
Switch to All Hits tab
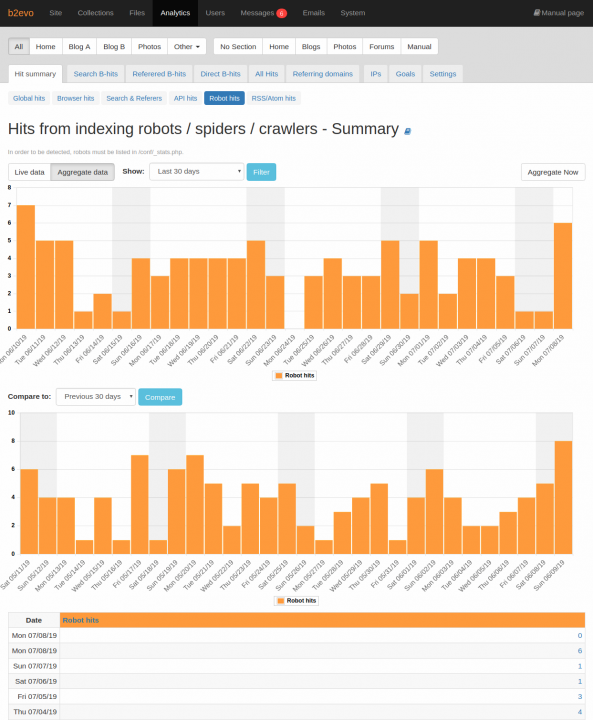click(266, 74)
